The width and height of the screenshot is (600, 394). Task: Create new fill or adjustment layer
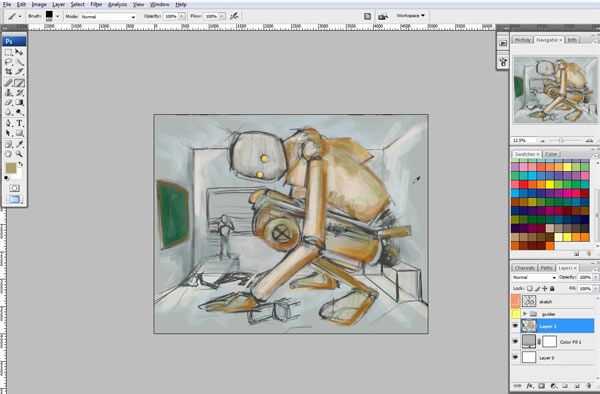click(553, 386)
